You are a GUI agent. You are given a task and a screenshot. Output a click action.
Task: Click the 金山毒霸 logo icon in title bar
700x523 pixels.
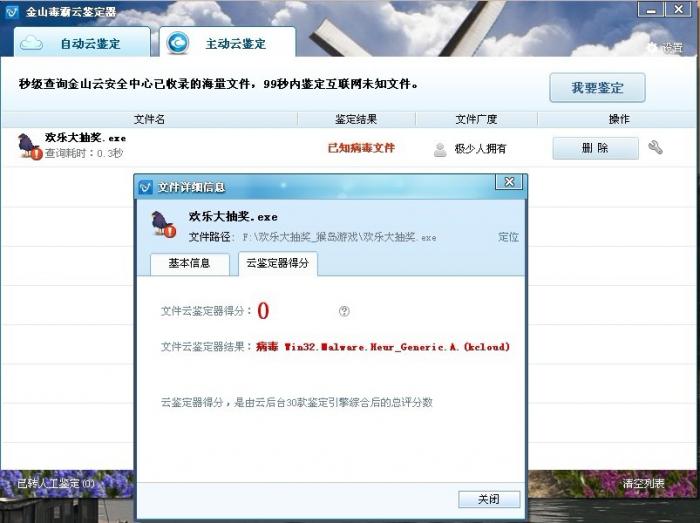12,12
